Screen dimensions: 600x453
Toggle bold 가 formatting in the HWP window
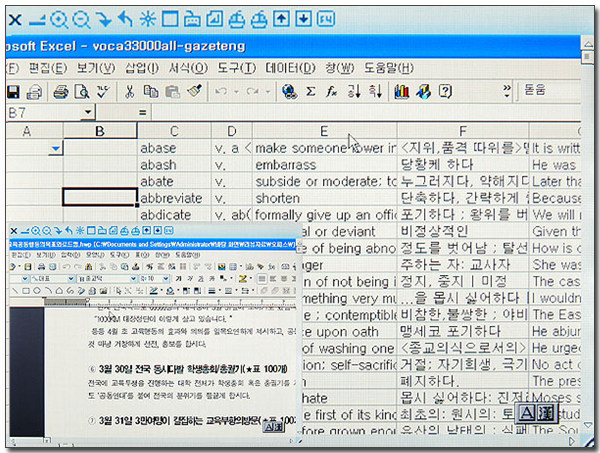coord(178,279)
